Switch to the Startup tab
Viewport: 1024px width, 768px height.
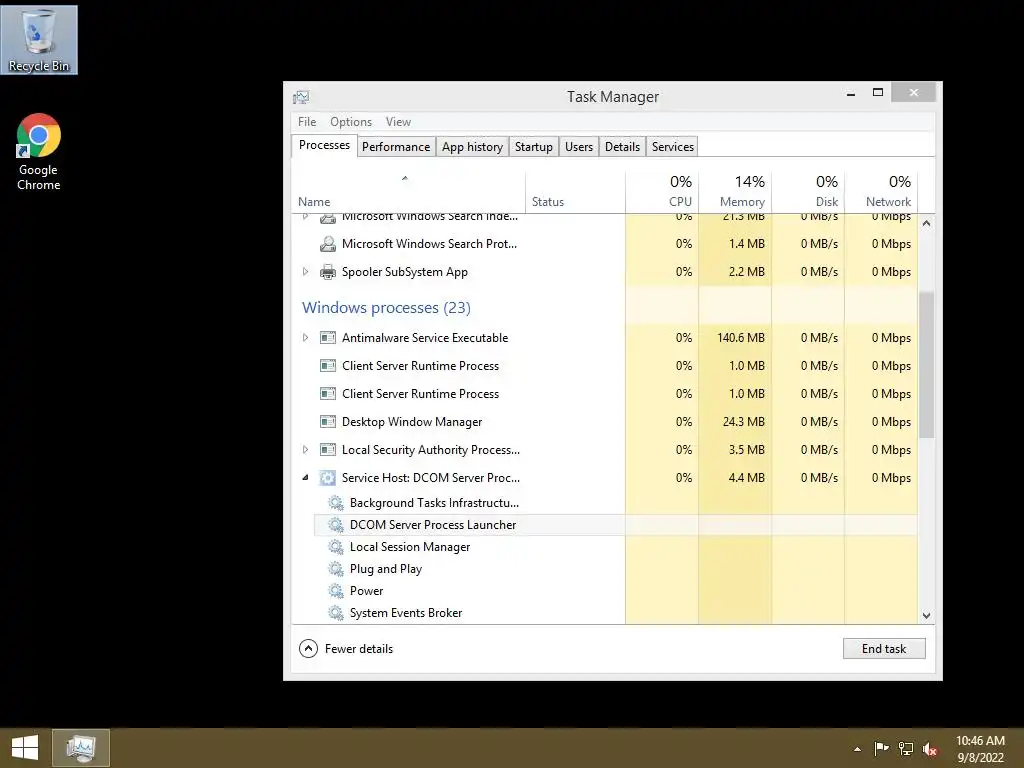tap(534, 147)
